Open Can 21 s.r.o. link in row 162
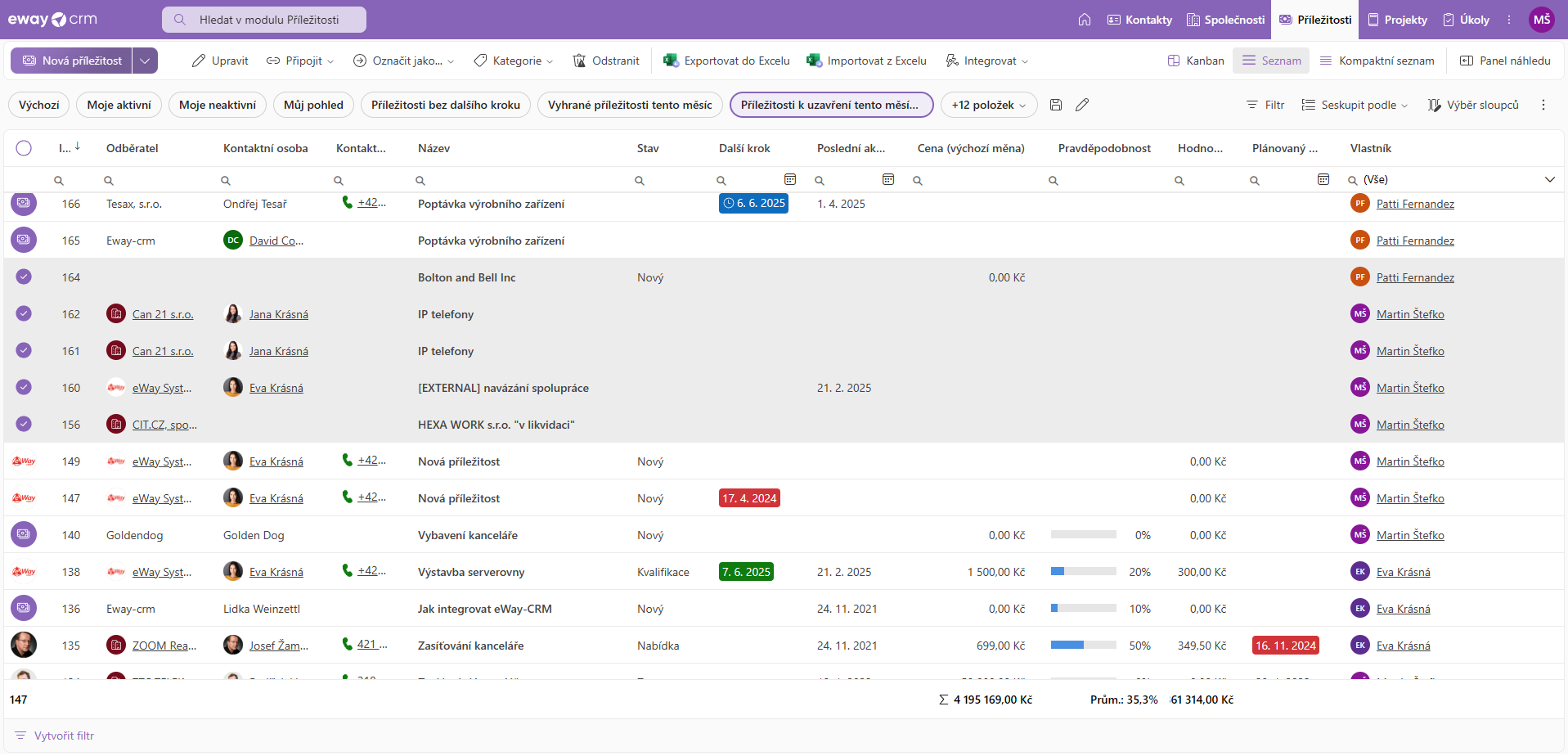 163,314
